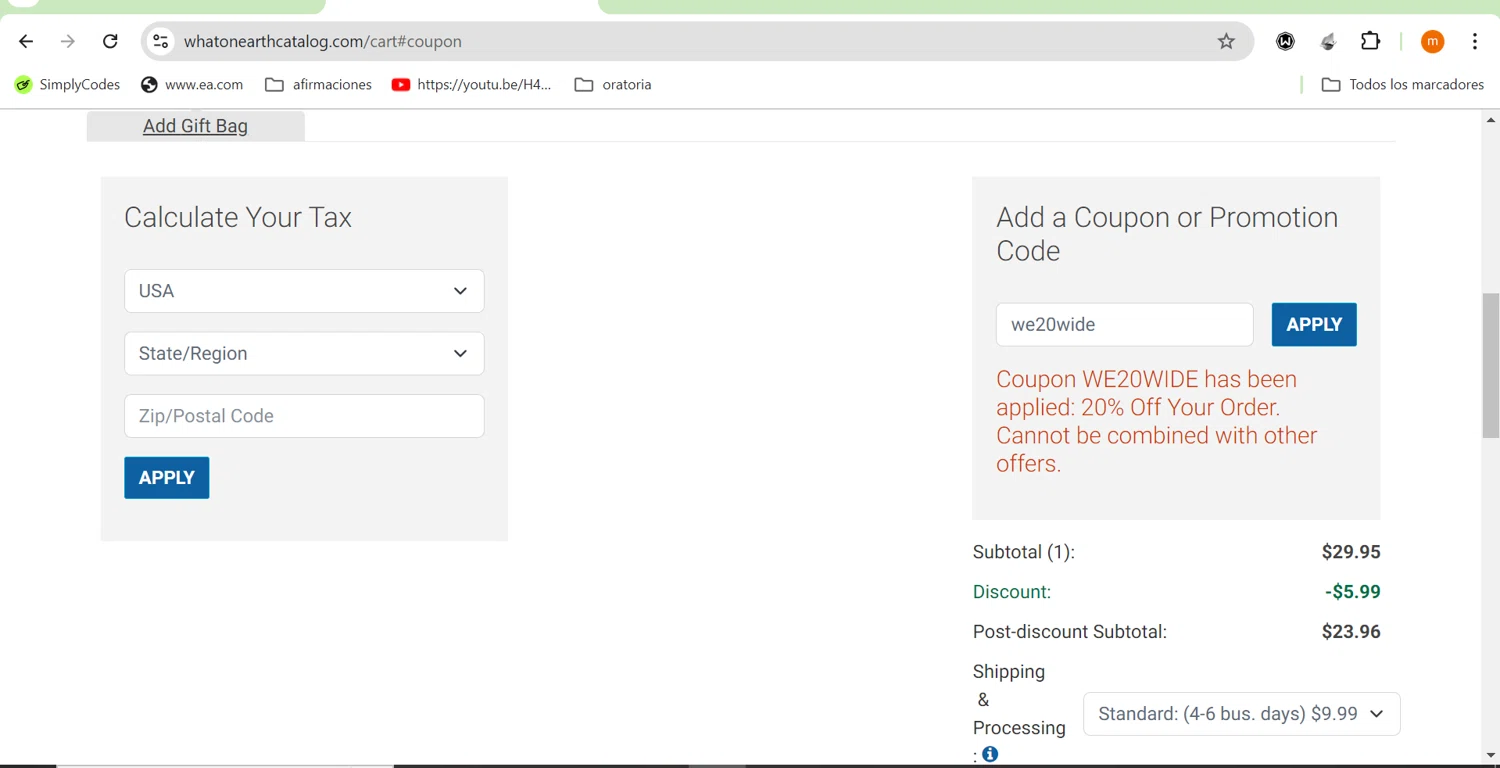Viewport: 1500px width, 768px height.
Task: Click the Shipping & Processing info icon
Action: pyautogui.click(x=990, y=755)
